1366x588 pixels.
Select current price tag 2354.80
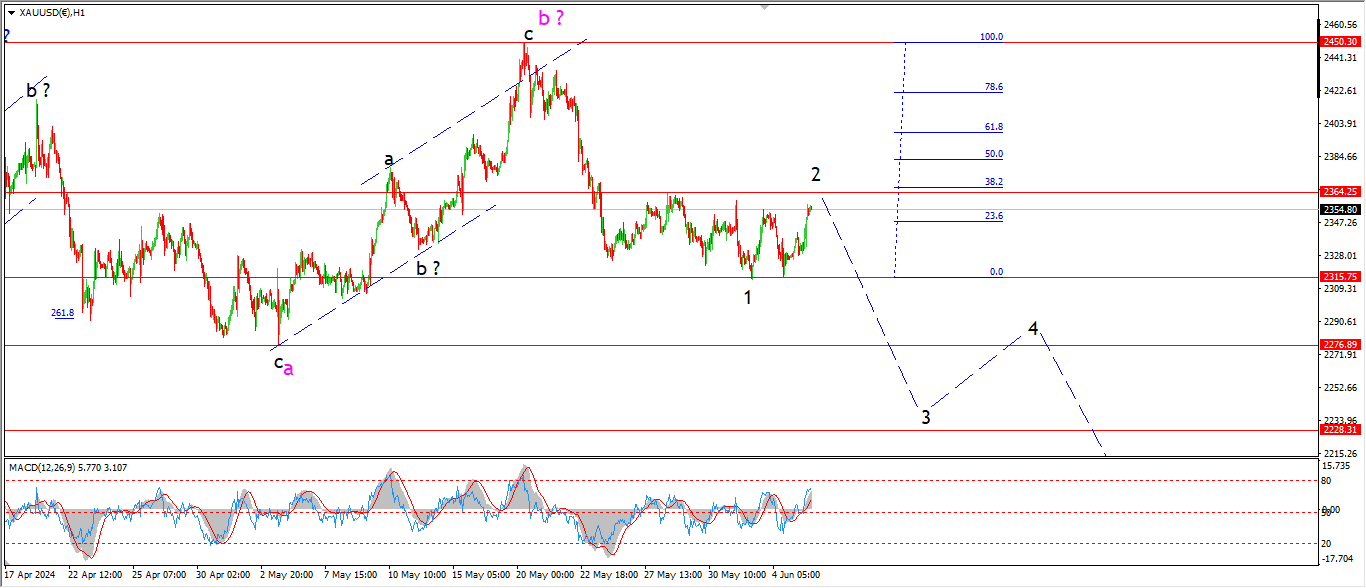1339,209
